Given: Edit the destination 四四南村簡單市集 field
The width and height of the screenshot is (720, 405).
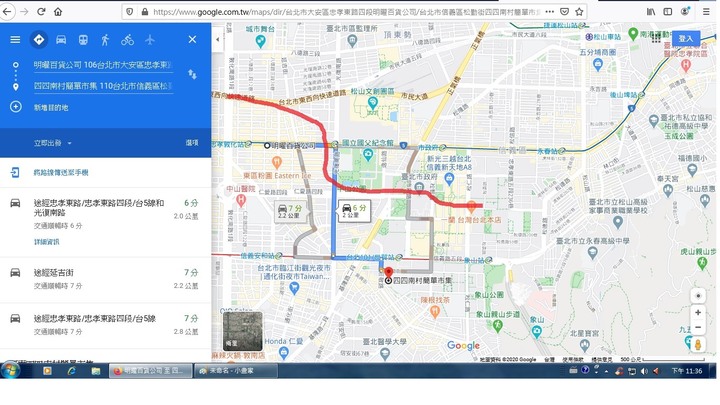Looking at the screenshot, I should tap(103, 86).
